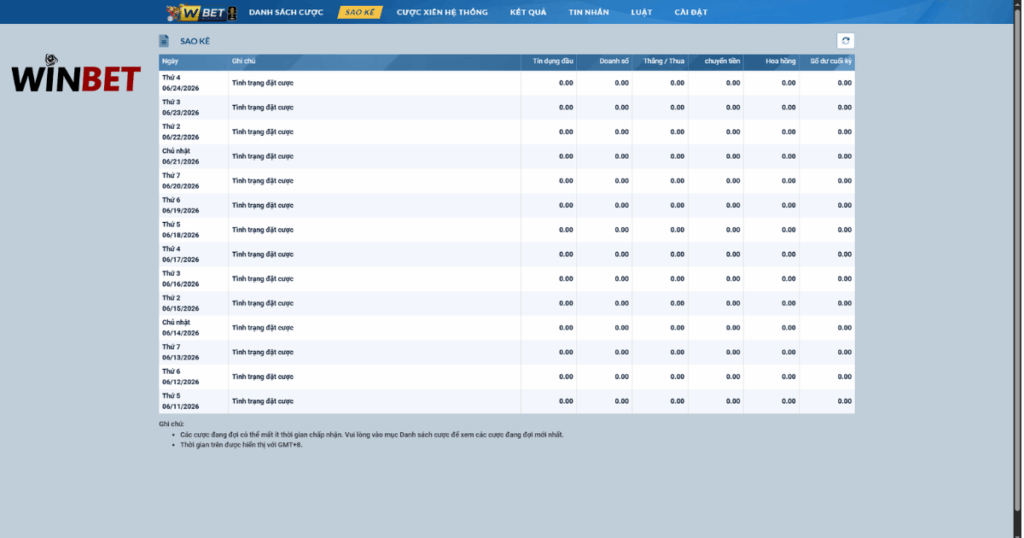Click the statement document icon beside SAO KÊ
1024x538 pixels.
[164, 41]
